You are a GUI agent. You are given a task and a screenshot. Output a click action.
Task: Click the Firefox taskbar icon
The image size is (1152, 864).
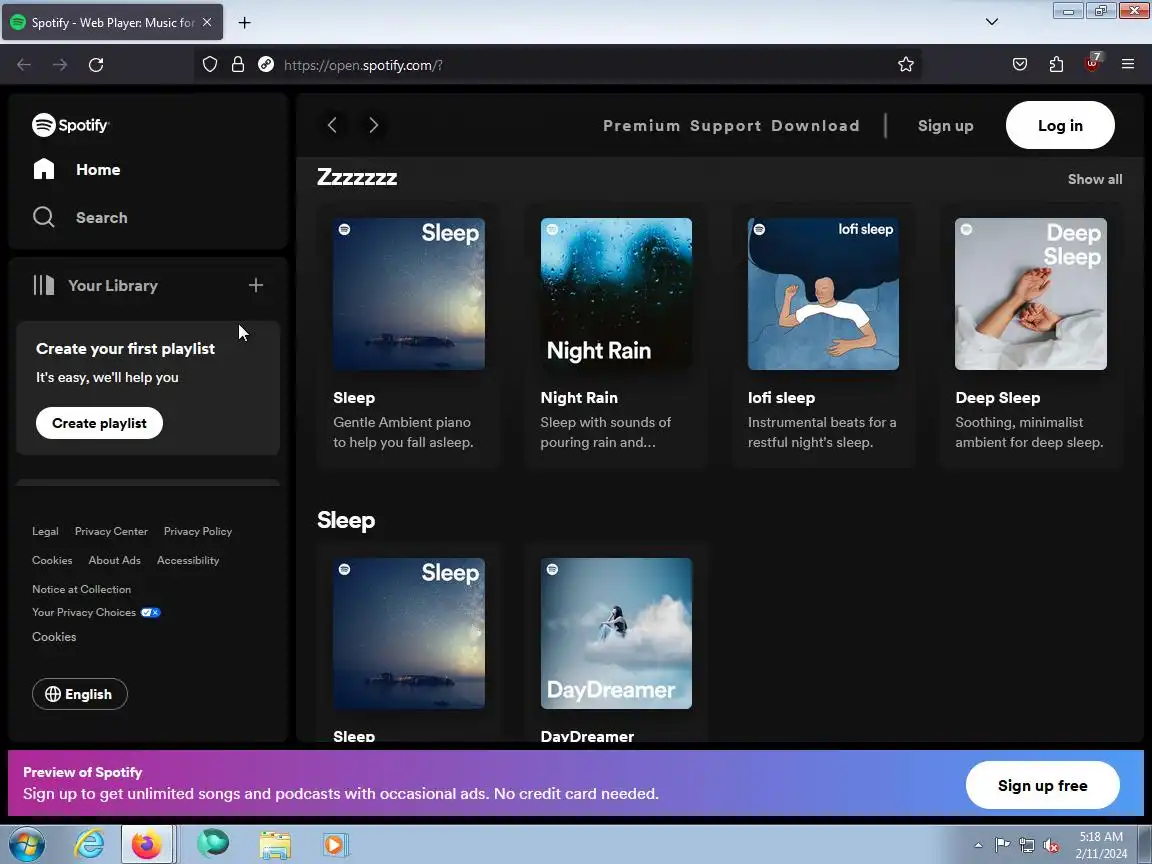coord(146,845)
